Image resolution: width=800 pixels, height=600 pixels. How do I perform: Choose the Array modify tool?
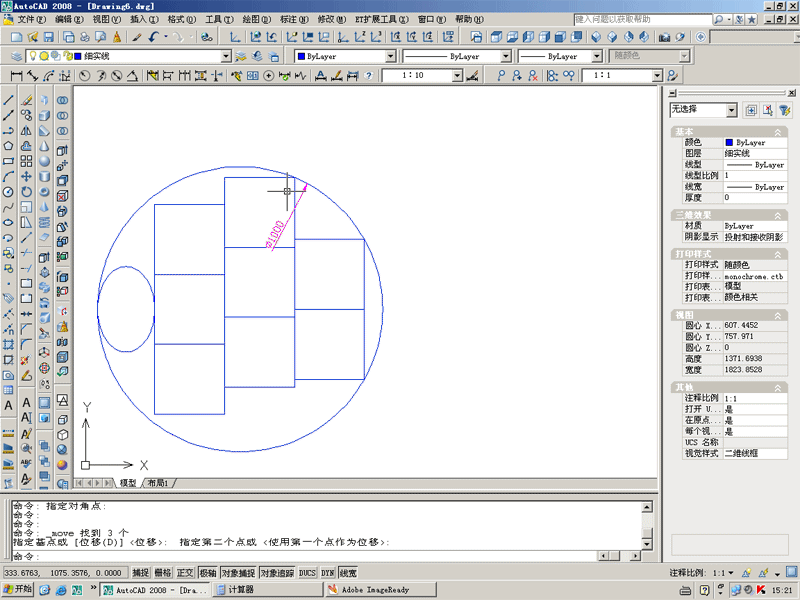[27, 161]
